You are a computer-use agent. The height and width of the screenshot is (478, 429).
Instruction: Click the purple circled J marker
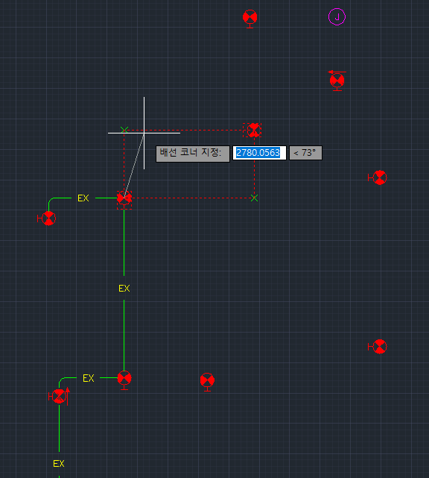click(x=337, y=17)
